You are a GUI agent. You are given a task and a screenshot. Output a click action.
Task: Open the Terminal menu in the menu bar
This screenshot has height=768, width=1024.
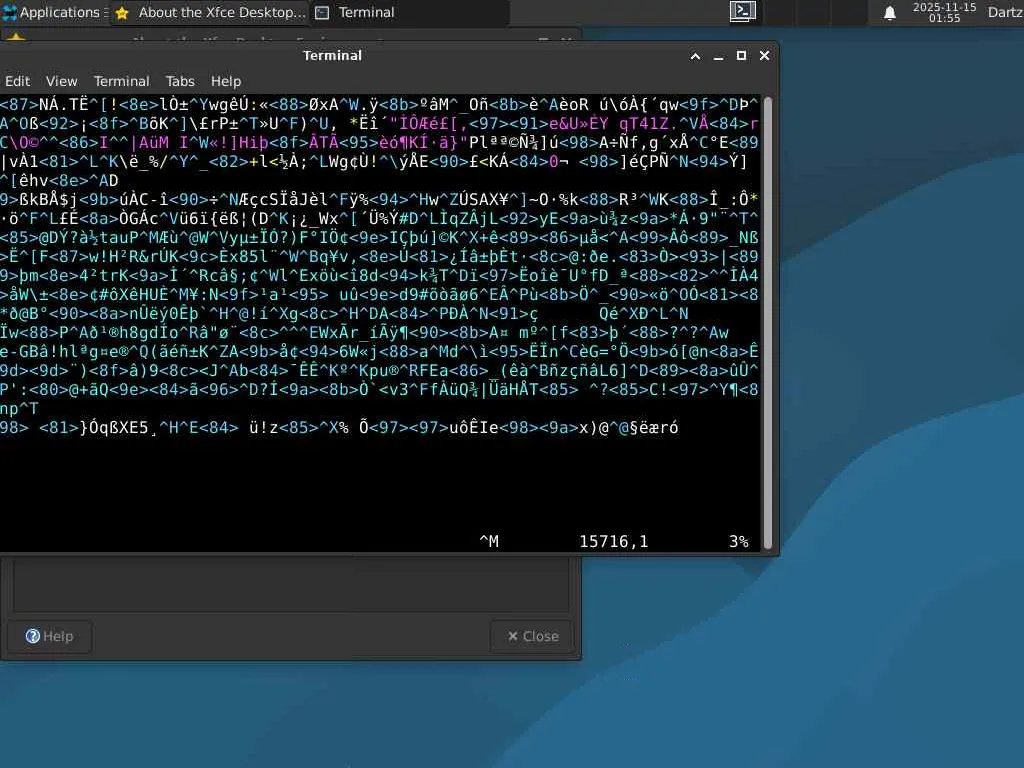[x=121, y=81]
